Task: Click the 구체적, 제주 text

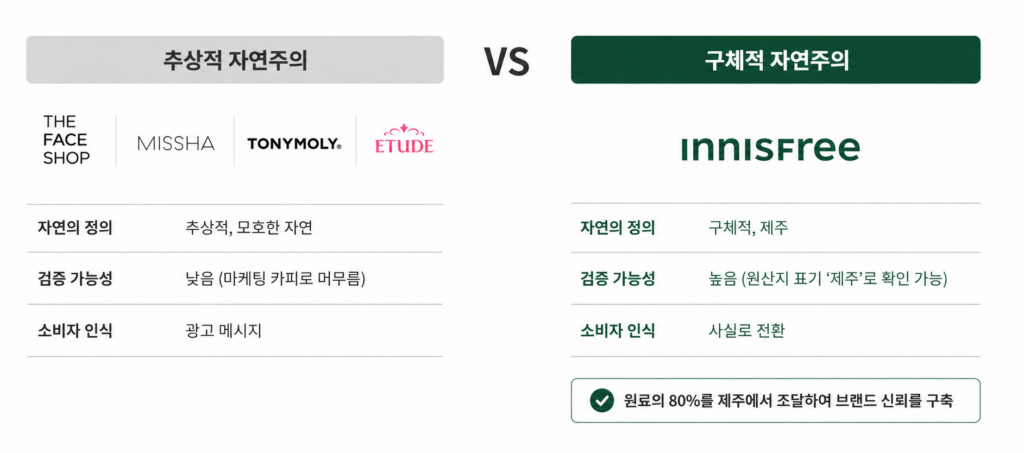Action: [x=748, y=228]
